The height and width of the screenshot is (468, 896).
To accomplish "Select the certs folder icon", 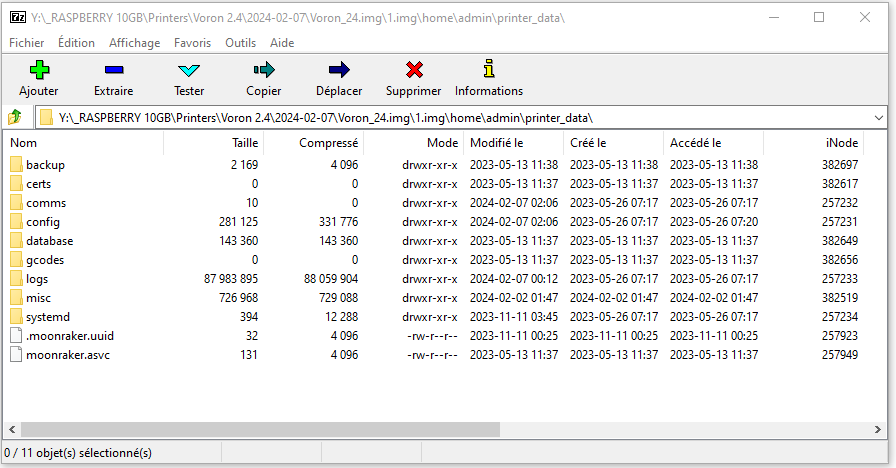I will pos(16,184).
